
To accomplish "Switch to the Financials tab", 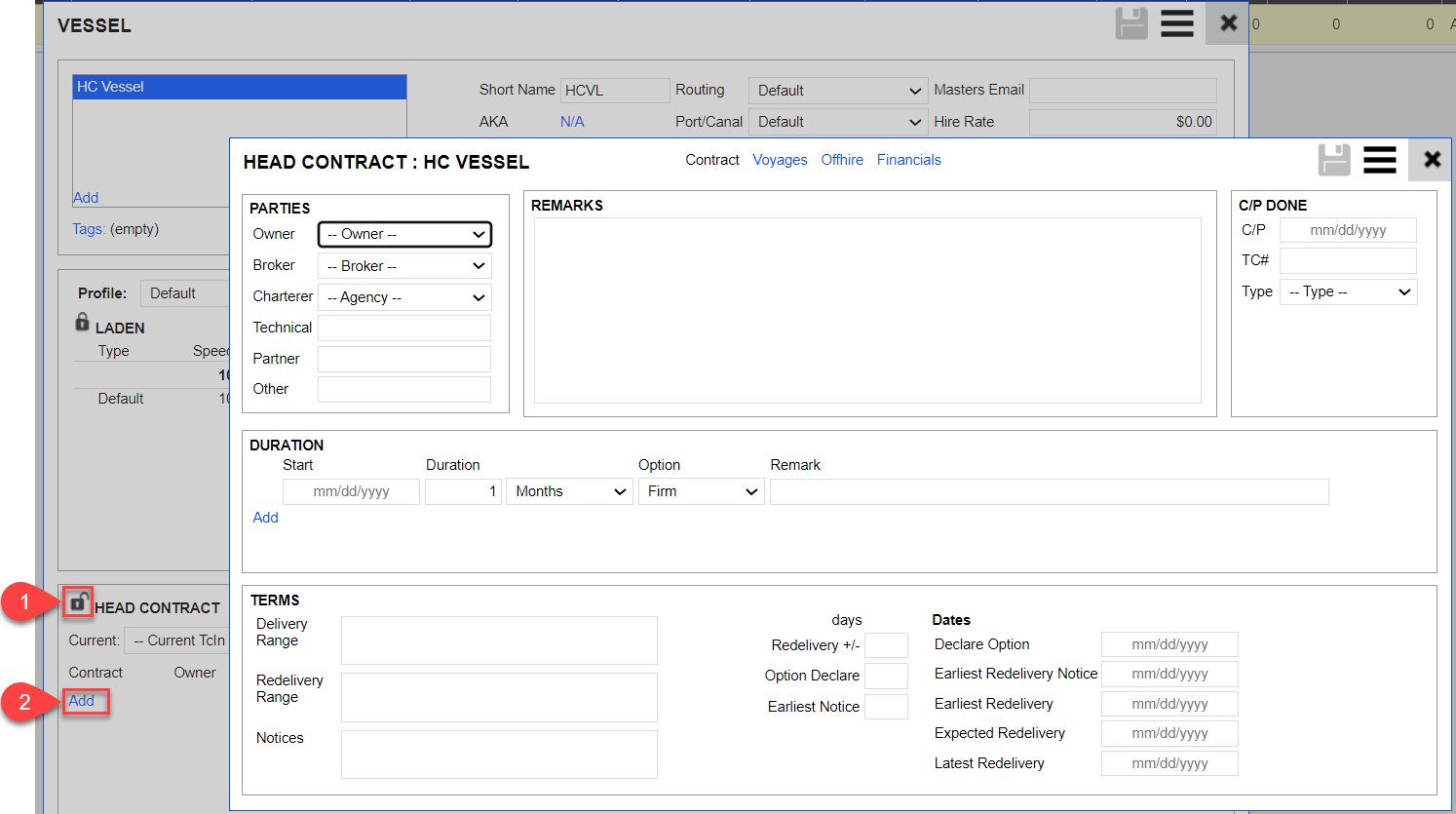I will pos(908,160).
